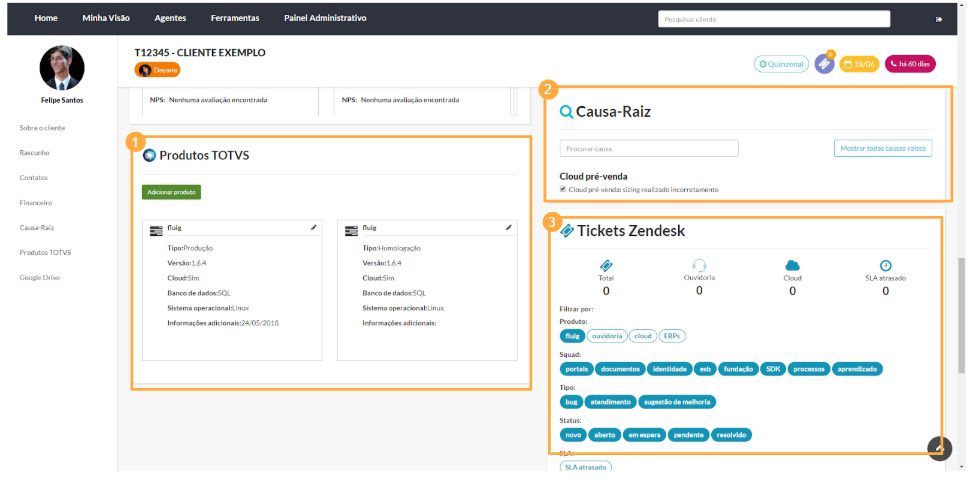977x479 pixels.
Task: Edit the fluig Produção product card
Action: (313, 228)
